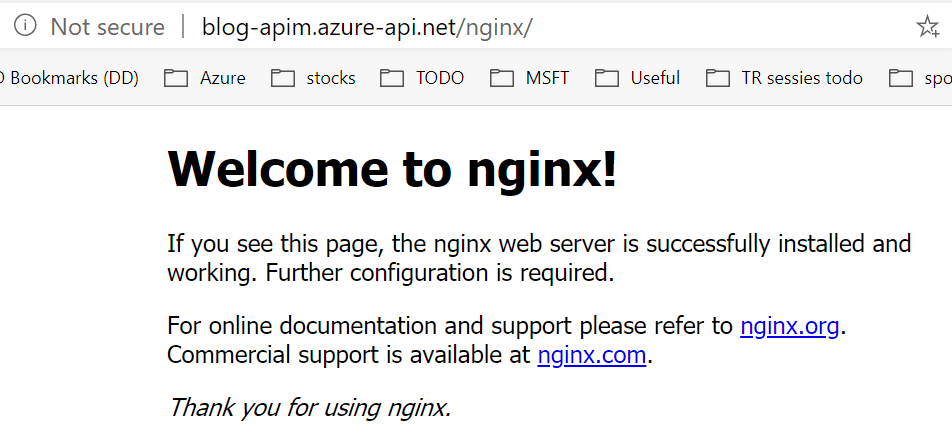Click the Thank you for using nginx text
This screenshot has height=444, width=952.
tap(309, 407)
